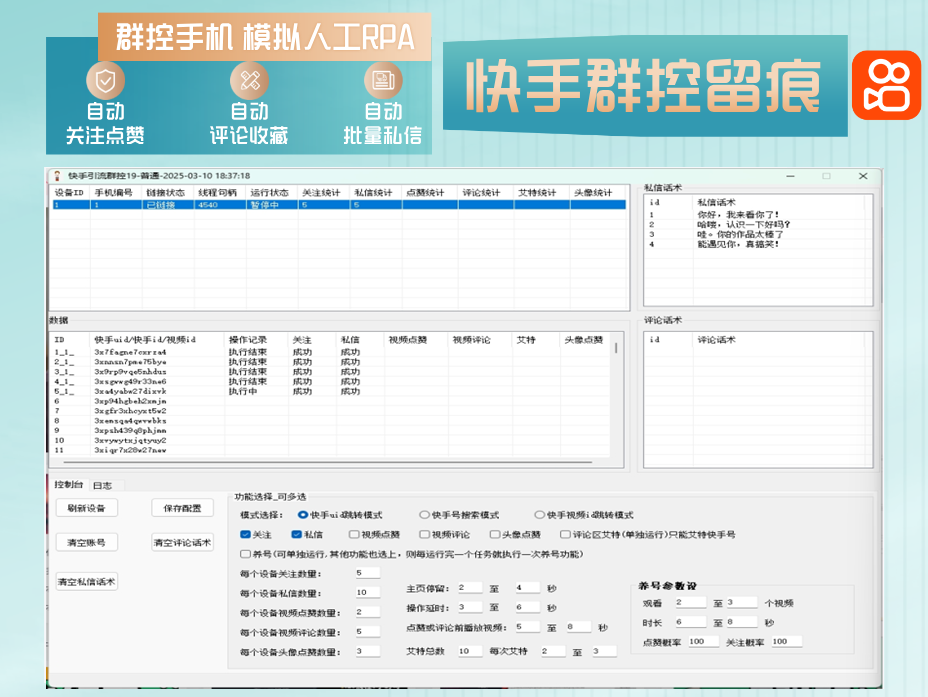Select message script 能遇见你，真搞笑！

738,244
